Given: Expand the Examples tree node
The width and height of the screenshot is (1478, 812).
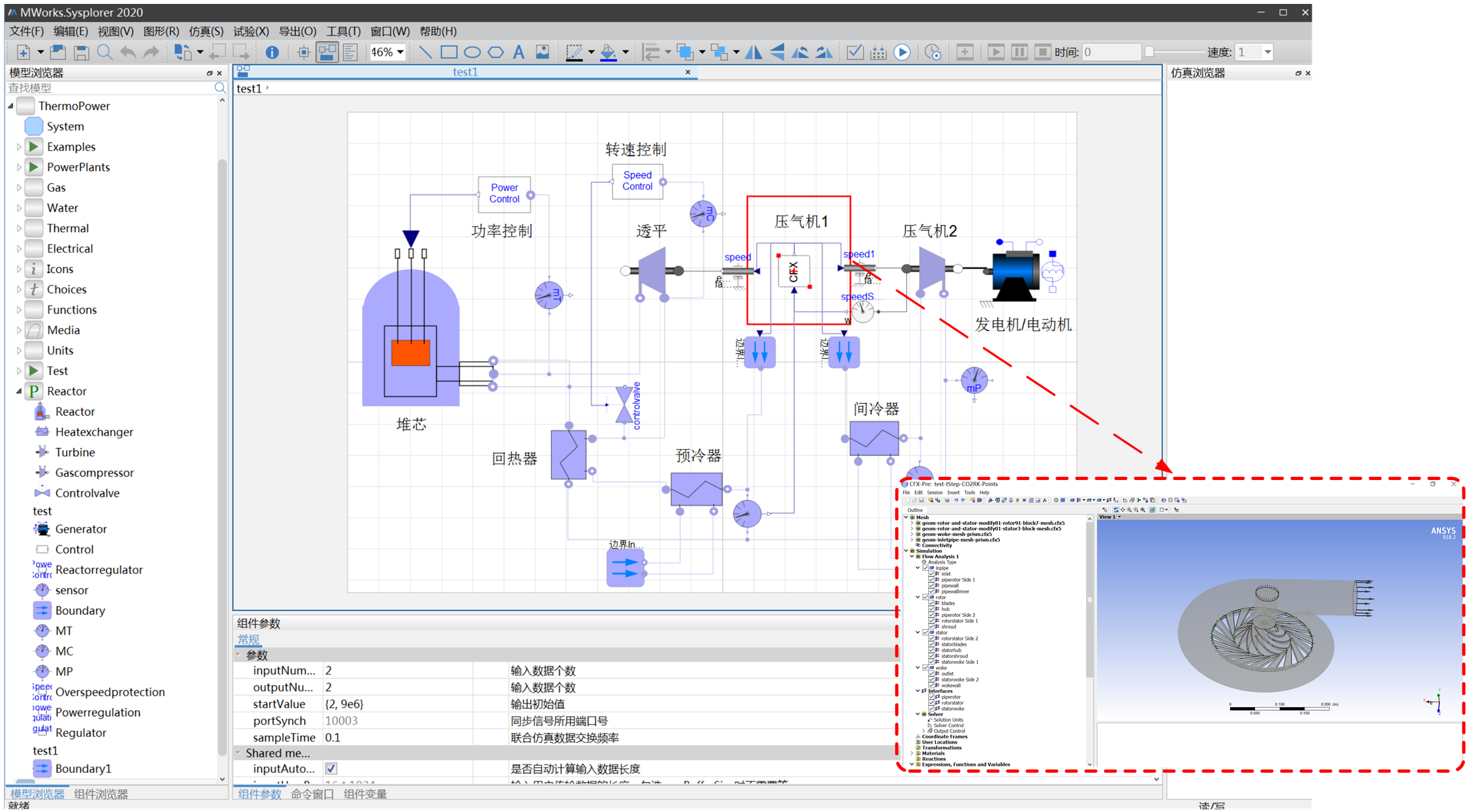Looking at the screenshot, I should pyautogui.click(x=19, y=147).
